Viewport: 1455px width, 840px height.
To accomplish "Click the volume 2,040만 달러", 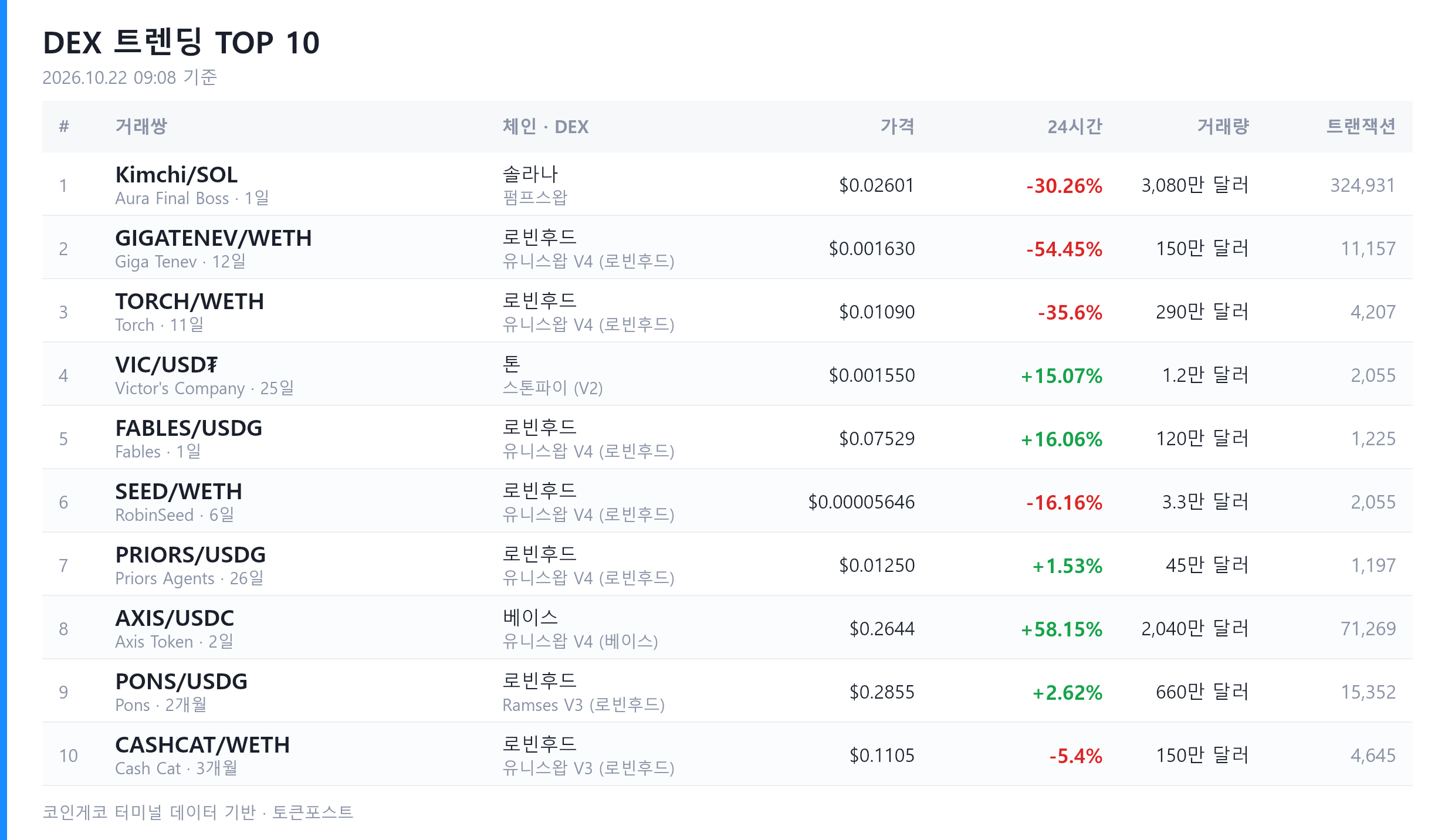I will point(1195,629).
